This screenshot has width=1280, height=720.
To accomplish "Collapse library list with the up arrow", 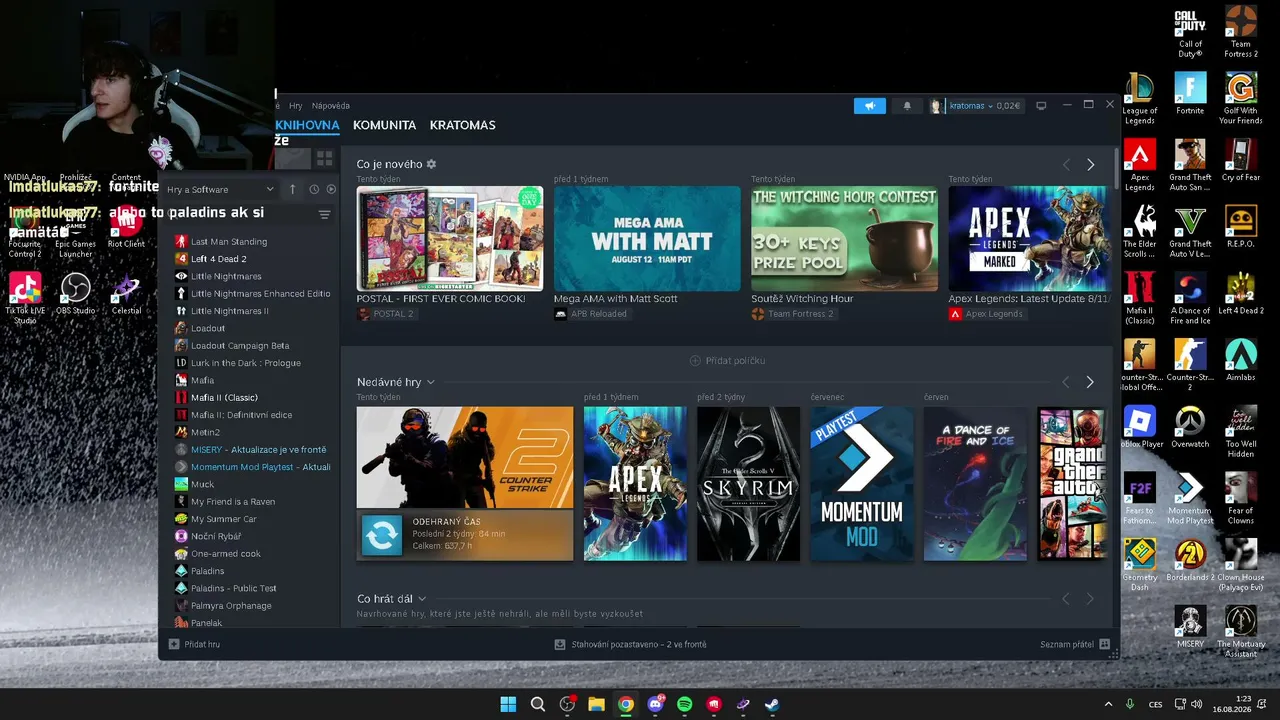I will click(292, 189).
